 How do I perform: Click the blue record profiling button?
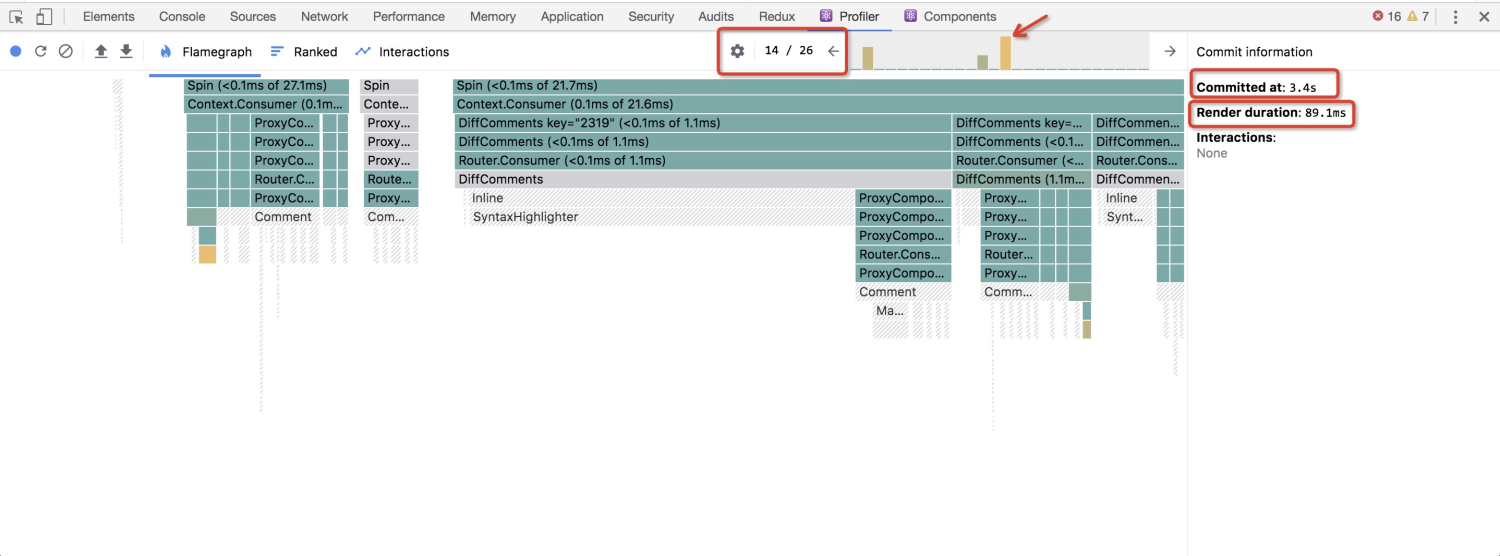click(x=16, y=51)
